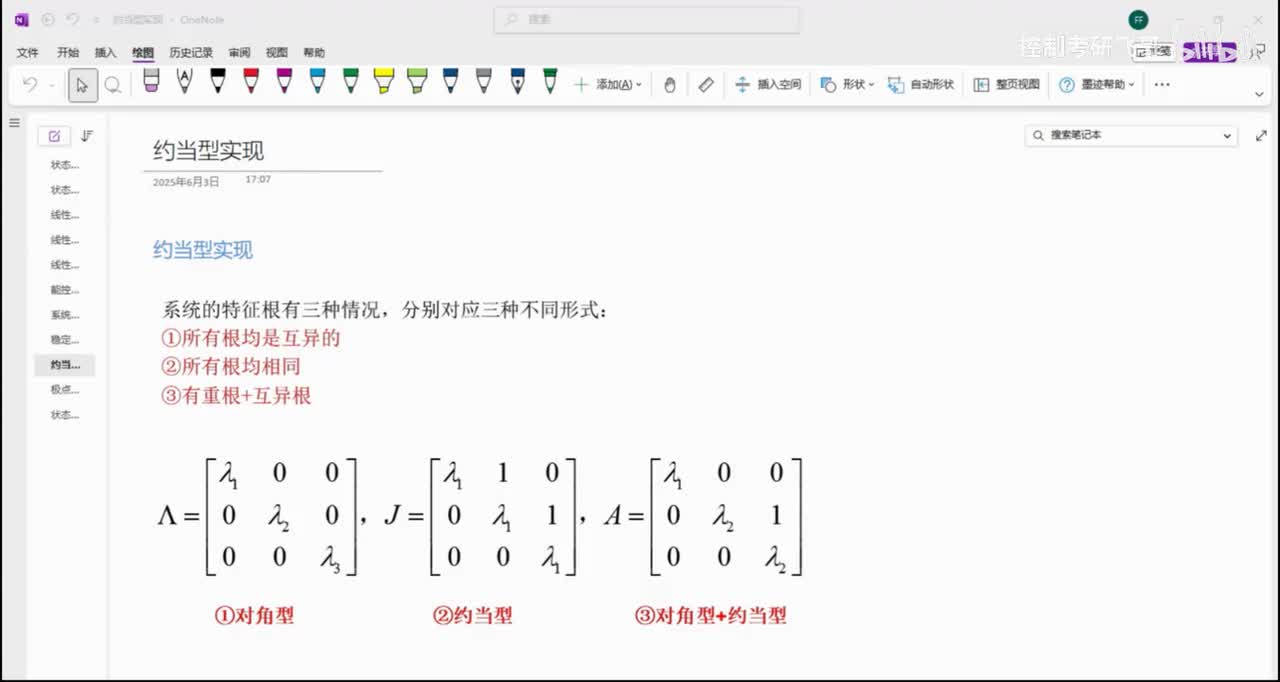This screenshot has height=682, width=1280.
Task: Toggle 自动形状 auto shapes
Action: point(921,85)
